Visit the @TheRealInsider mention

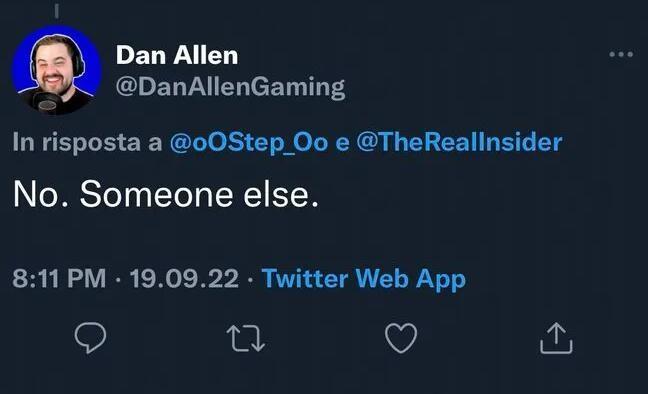pos(459,142)
